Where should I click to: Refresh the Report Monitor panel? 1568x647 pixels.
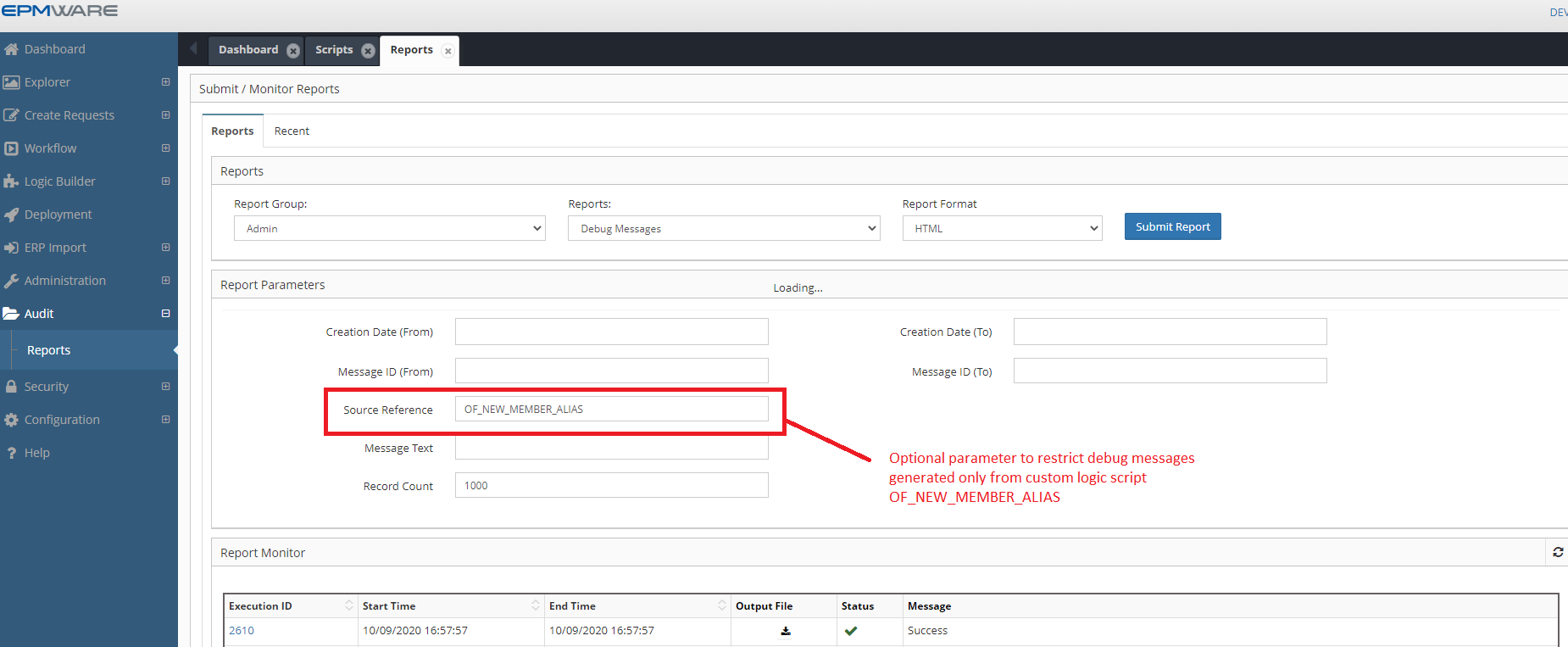(x=1558, y=552)
